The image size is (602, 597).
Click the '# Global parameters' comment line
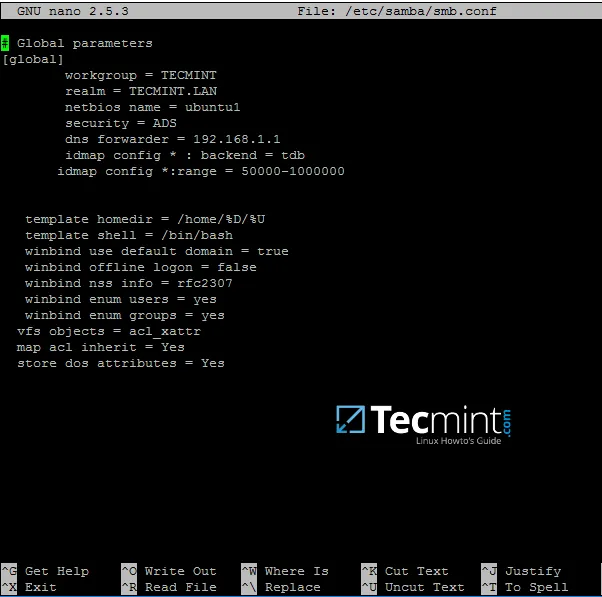pyautogui.click(x=77, y=43)
